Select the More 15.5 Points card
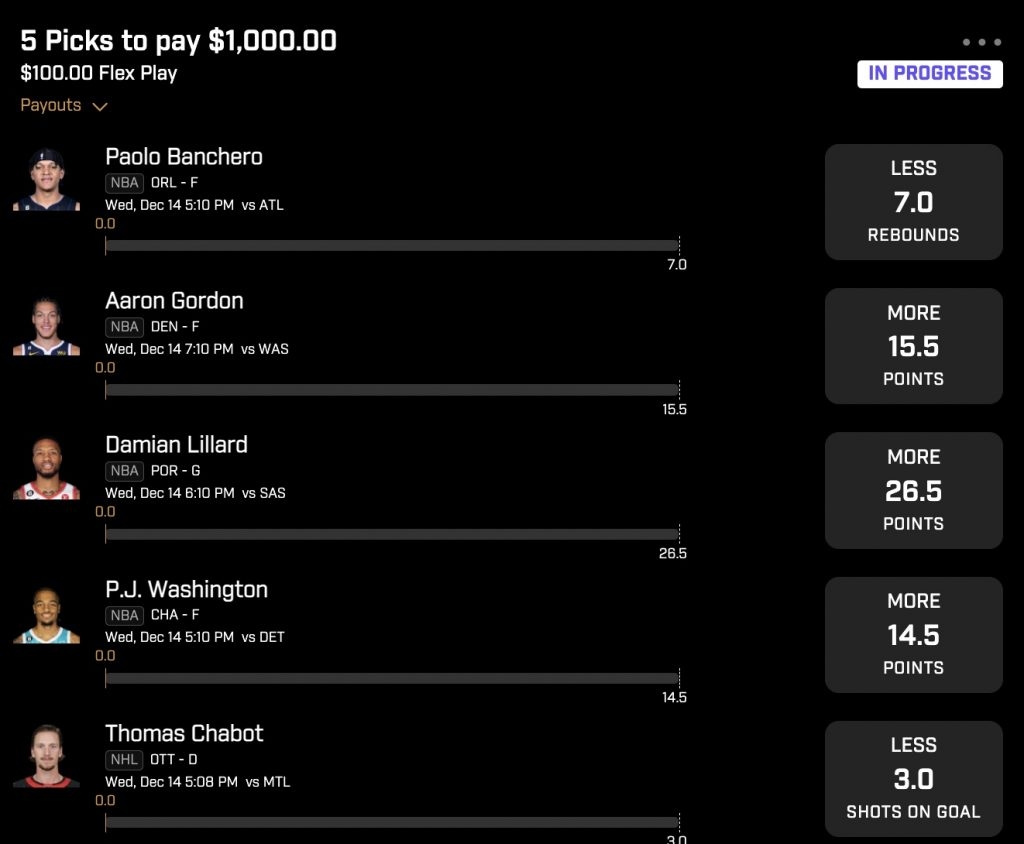 [913, 346]
